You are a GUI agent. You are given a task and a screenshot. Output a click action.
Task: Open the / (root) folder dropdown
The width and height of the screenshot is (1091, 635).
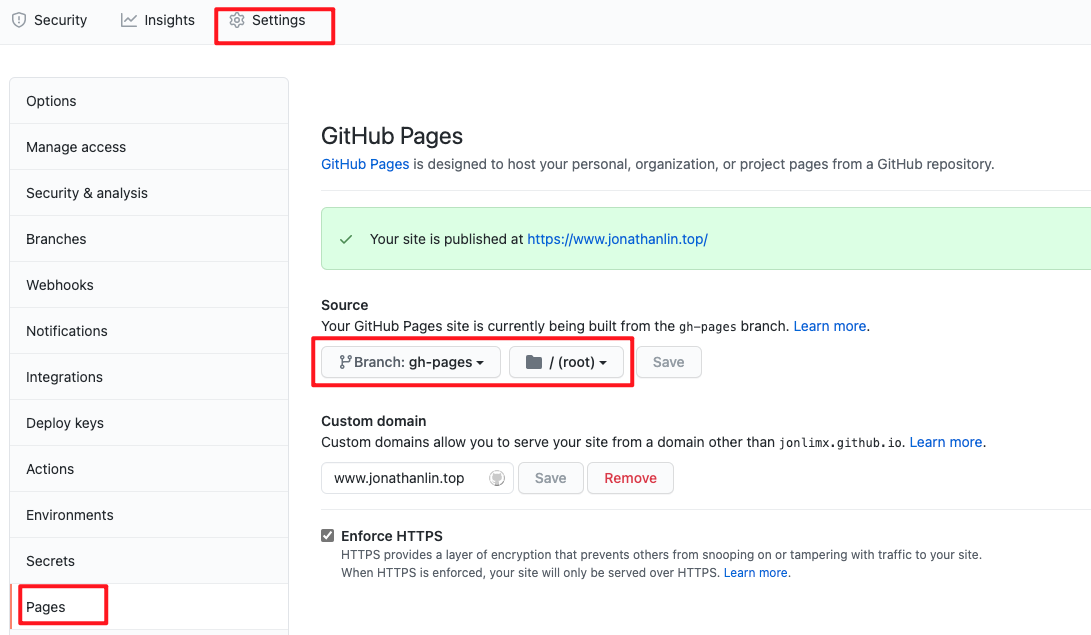(566, 362)
